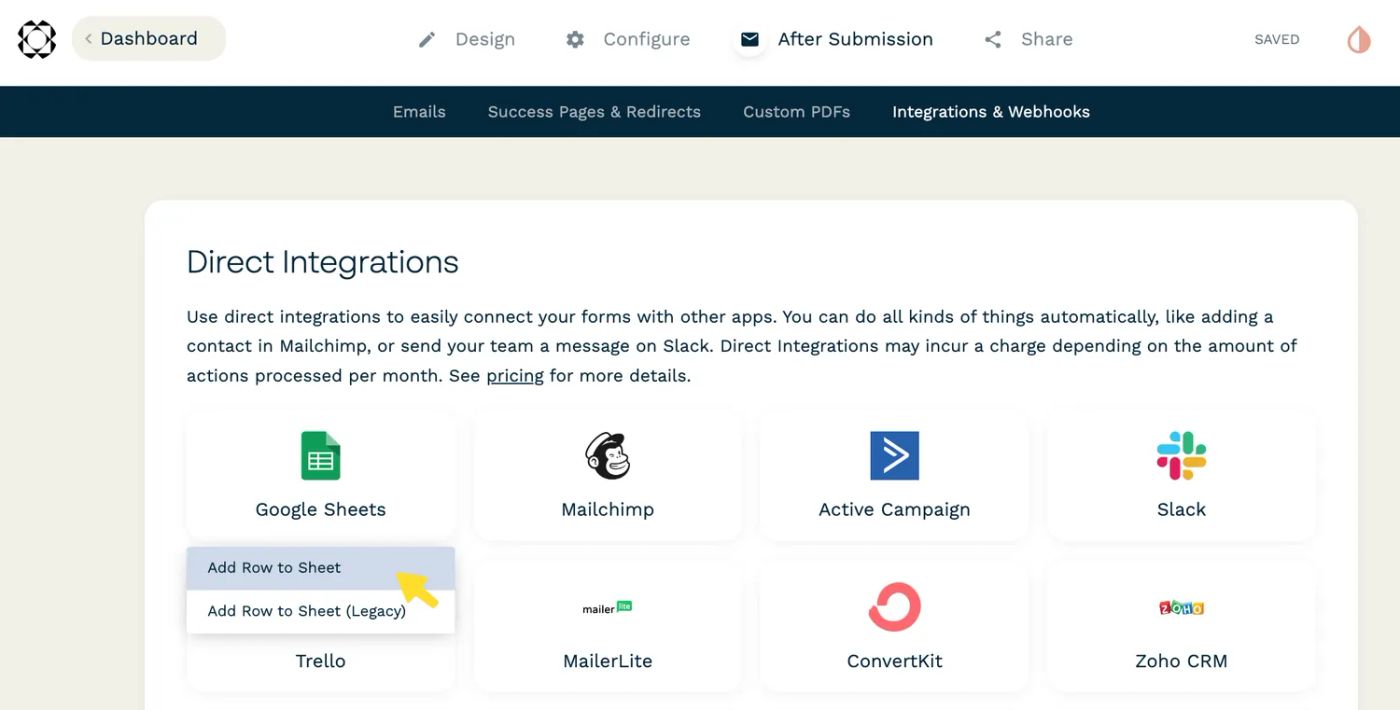Follow the pricing link
The image size is (1400, 710).
[x=515, y=376]
